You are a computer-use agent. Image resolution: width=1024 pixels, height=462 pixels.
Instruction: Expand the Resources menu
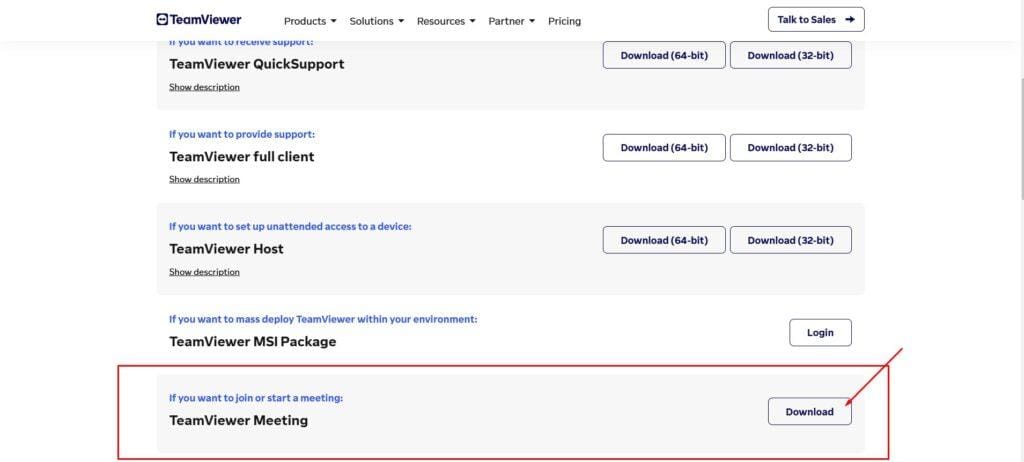[x=446, y=21]
